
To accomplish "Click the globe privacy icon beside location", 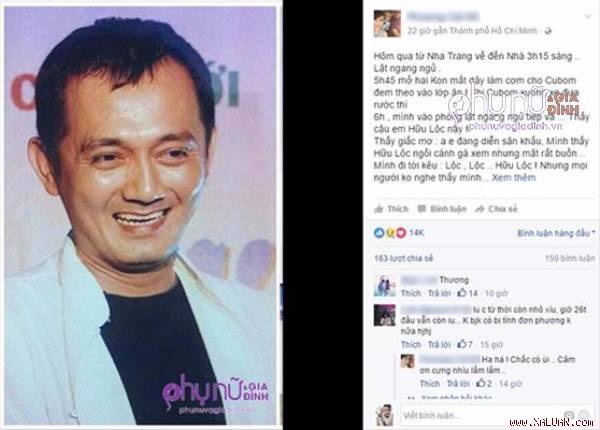I will click(x=548, y=31).
